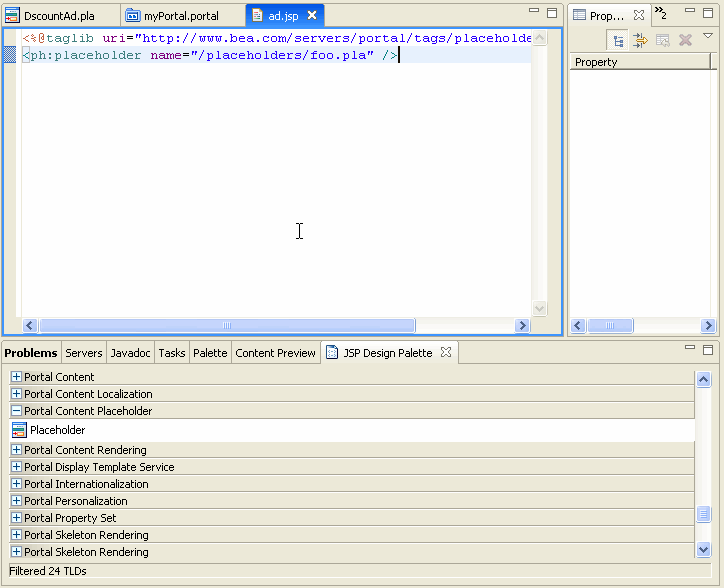Maximize the editor area
This screenshot has width=724, height=588.
click(x=552, y=13)
